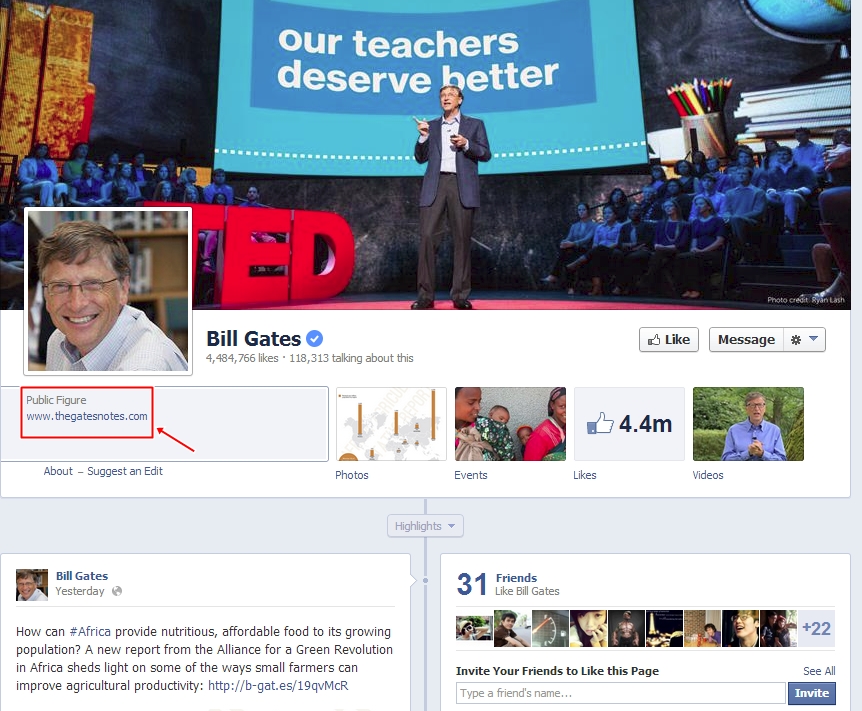
Task: Visit www.thegatesnotes.com link
Action: 87,416
